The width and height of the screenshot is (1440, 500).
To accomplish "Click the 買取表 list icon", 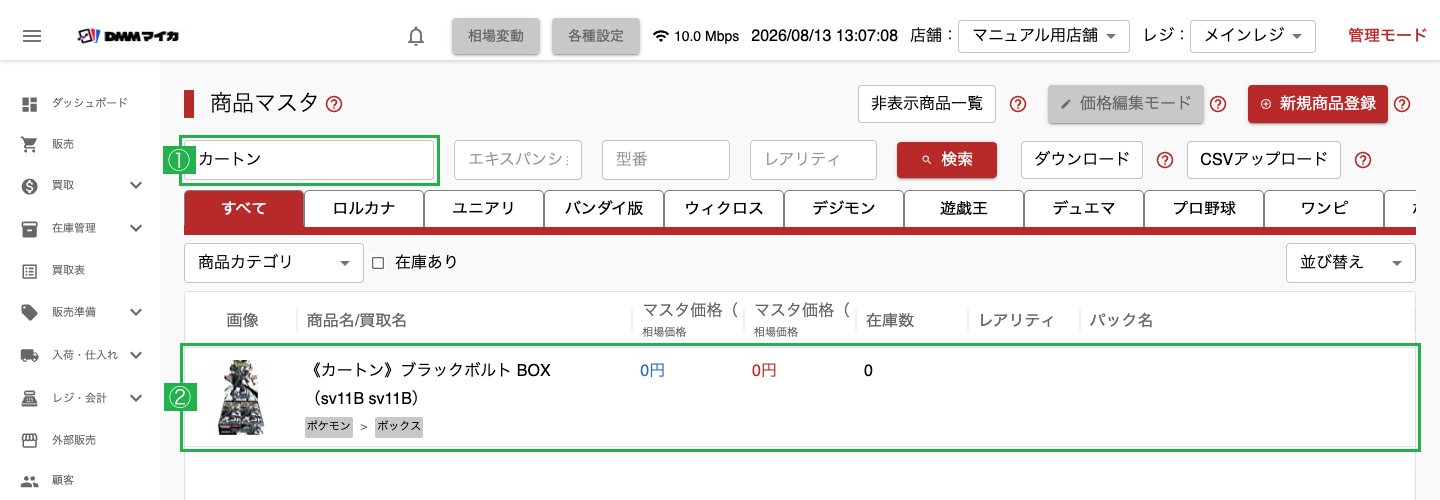I will pos(30,270).
